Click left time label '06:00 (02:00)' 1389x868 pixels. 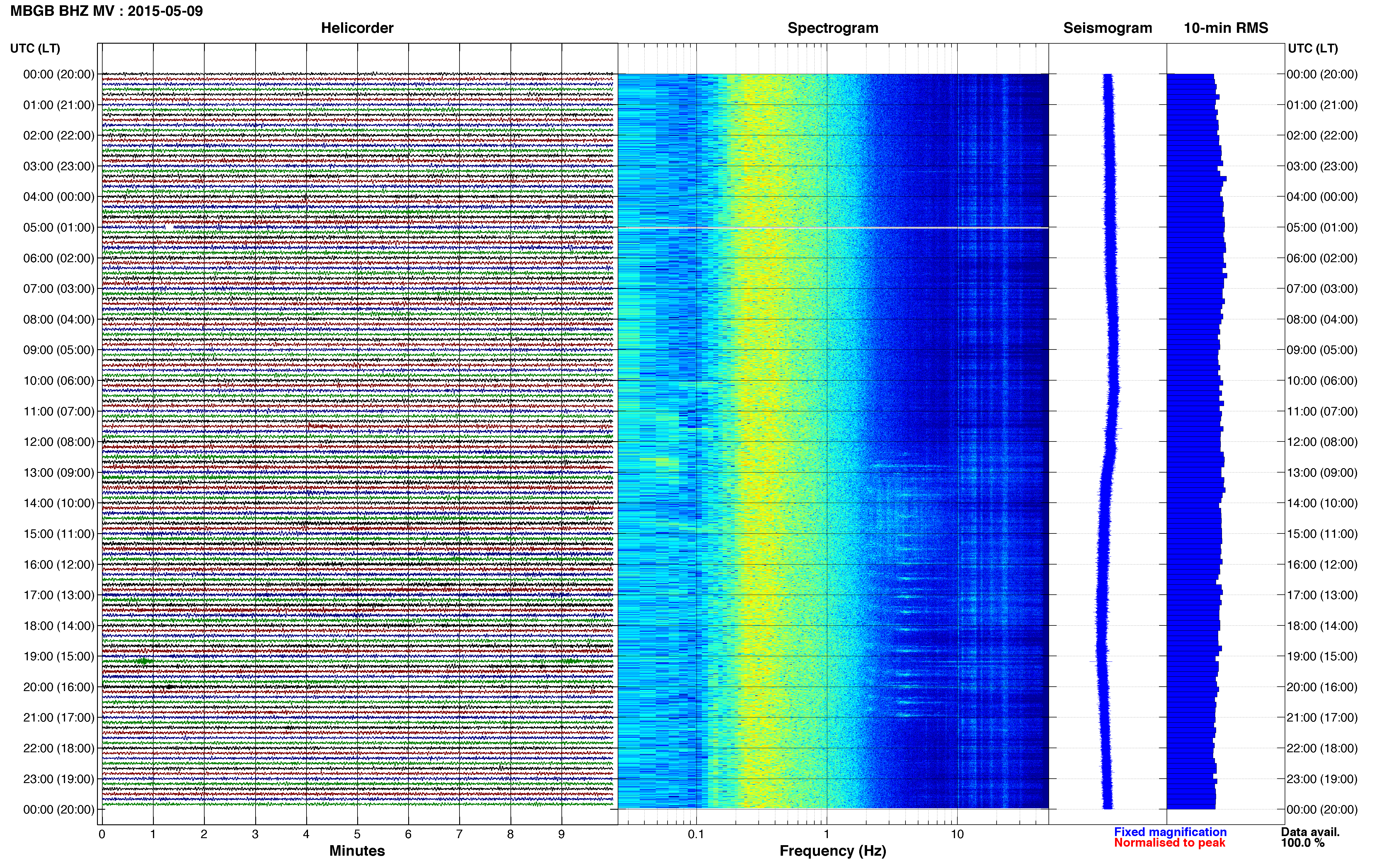click(59, 258)
